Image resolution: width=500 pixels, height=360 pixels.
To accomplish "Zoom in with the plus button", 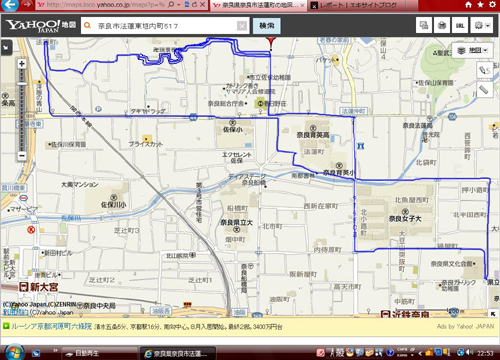I will (22, 64).
